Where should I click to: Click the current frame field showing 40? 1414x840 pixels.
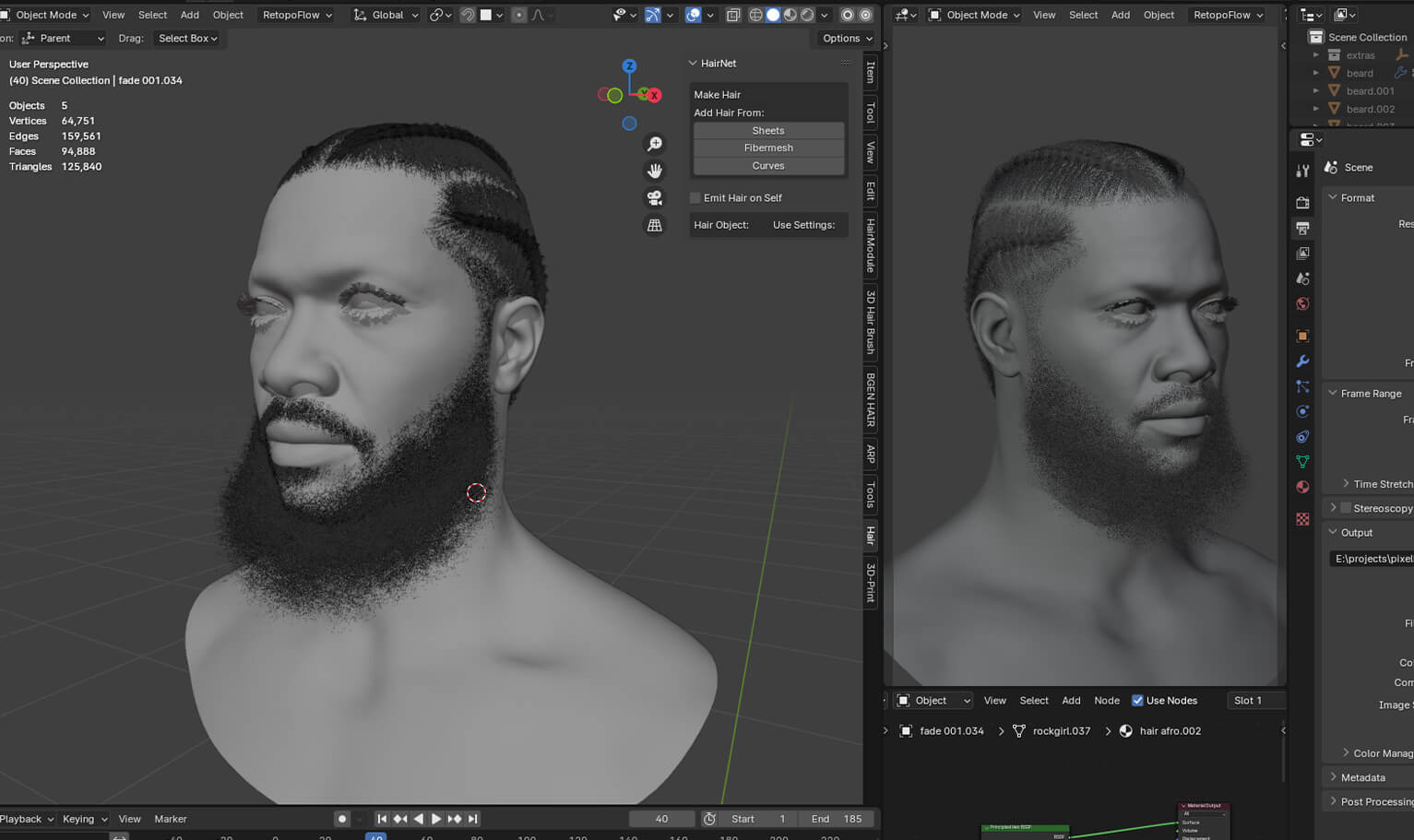661,819
